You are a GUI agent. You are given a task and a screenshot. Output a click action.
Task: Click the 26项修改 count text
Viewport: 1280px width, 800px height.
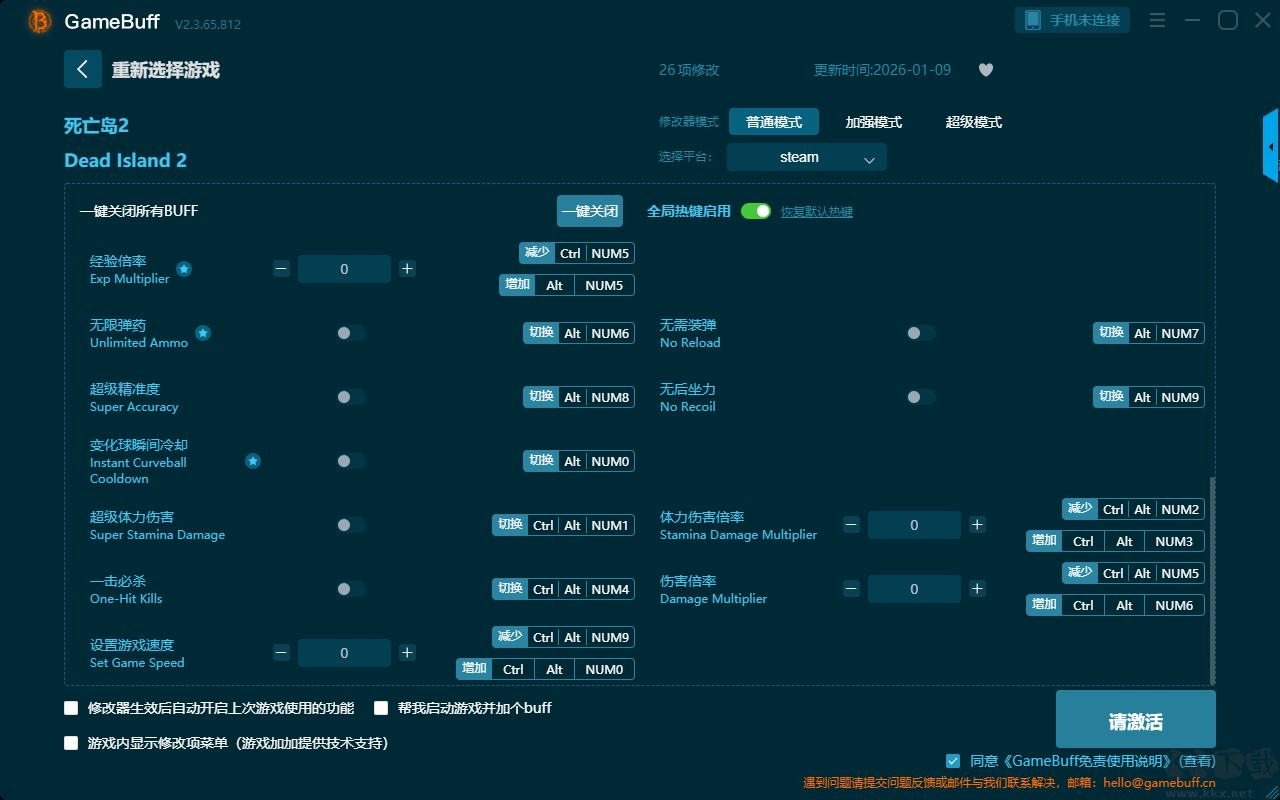[x=689, y=70]
